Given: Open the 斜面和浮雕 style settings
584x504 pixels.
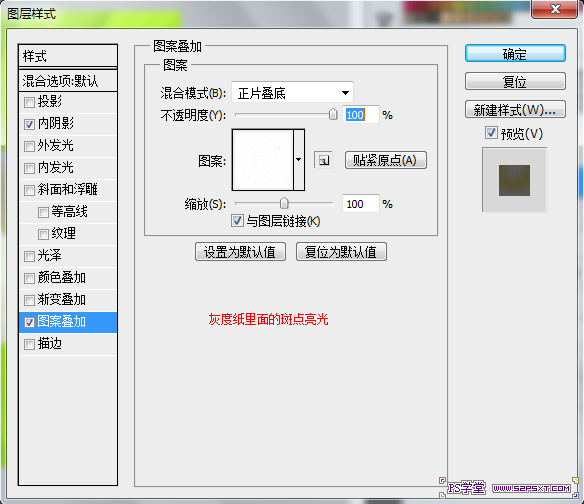Looking at the screenshot, I should (67, 190).
